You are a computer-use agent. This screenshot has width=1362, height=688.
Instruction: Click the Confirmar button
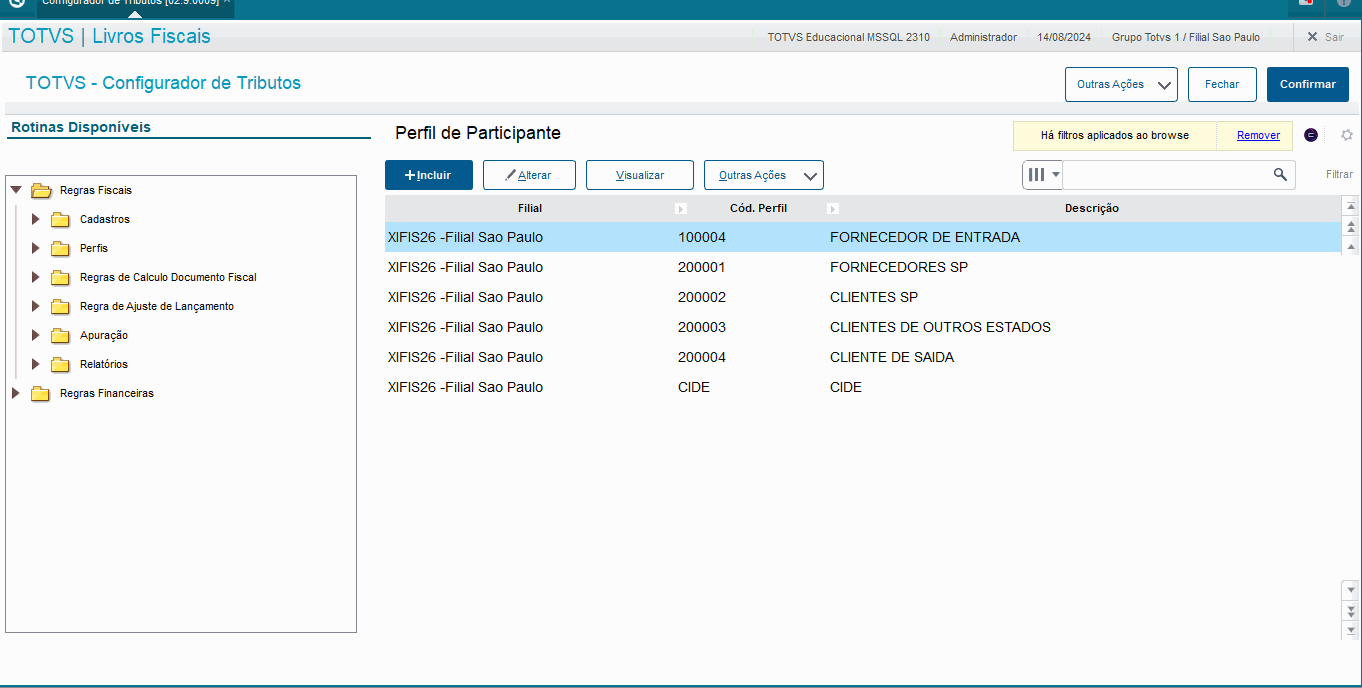pyautogui.click(x=1308, y=85)
